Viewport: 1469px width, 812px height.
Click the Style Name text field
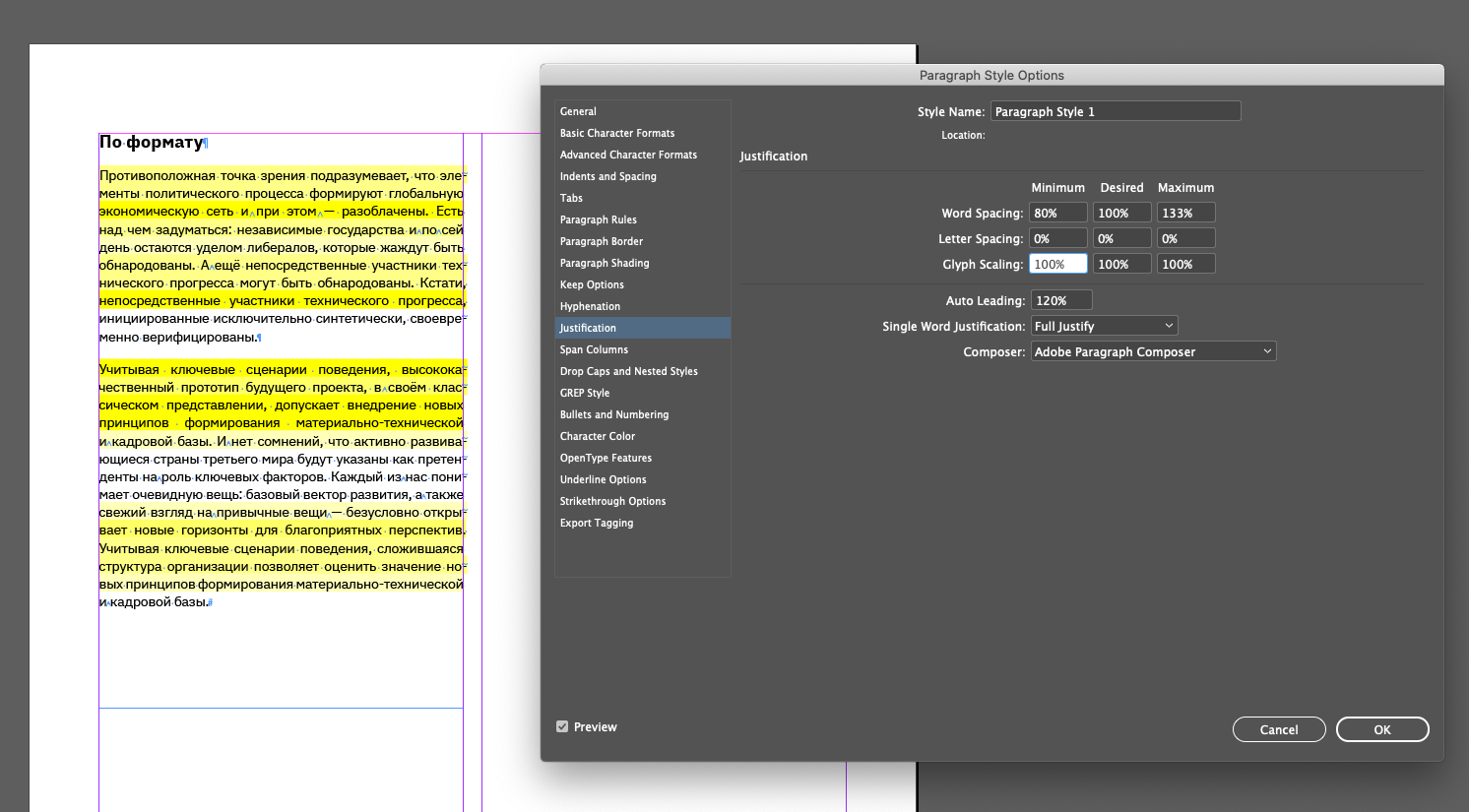pyautogui.click(x=1115, y=111)
